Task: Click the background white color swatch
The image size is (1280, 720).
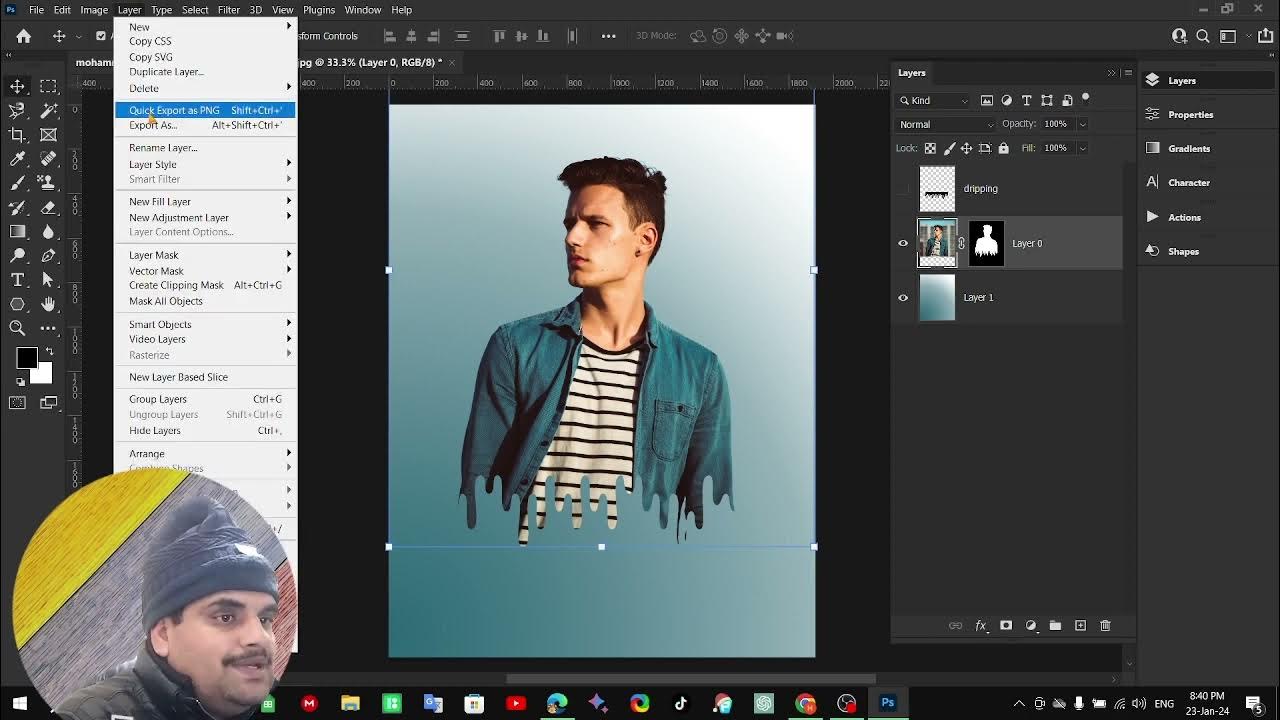Action: pos(43,375)
